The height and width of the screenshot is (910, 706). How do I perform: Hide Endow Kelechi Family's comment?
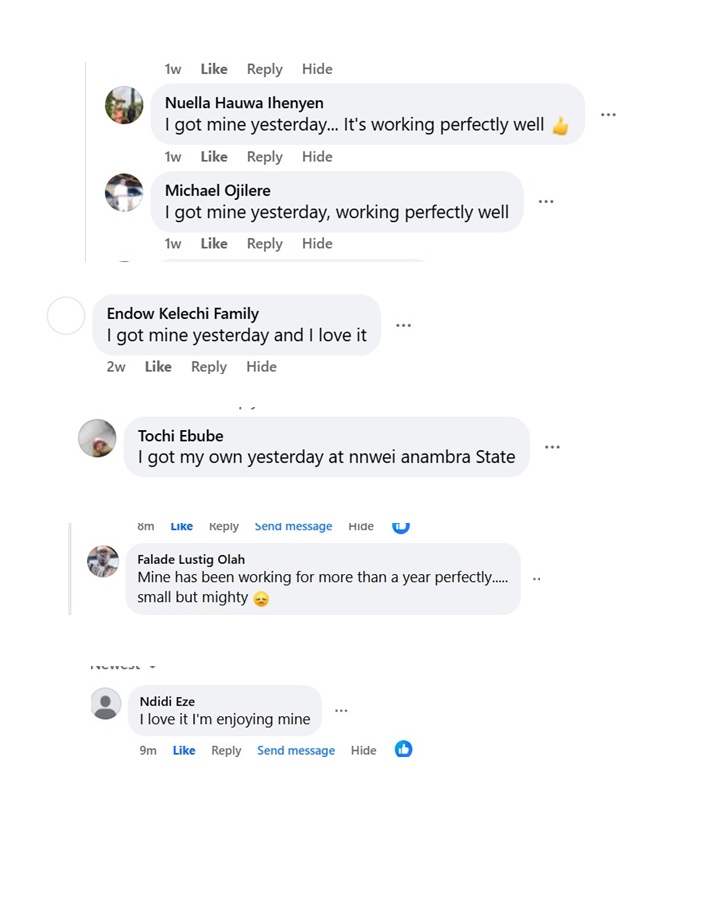pos(261,367)
